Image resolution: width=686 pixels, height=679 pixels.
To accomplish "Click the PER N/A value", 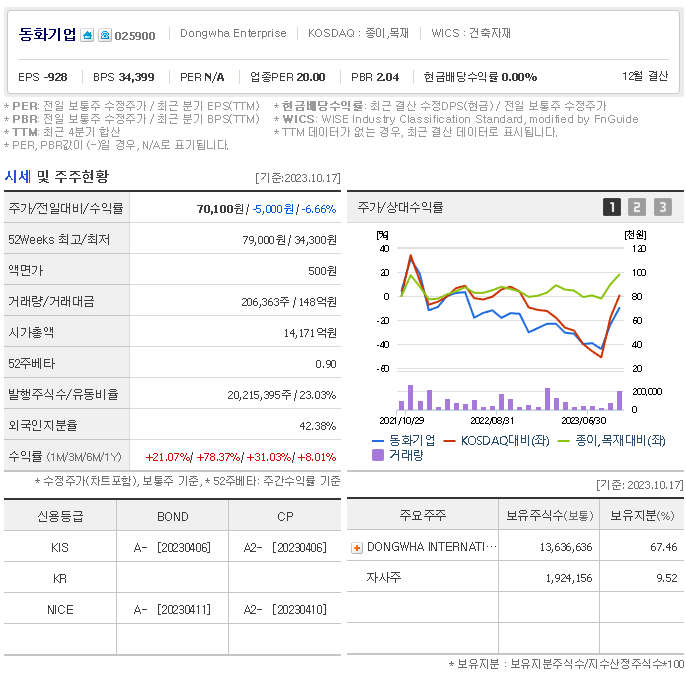I will click(202, 77).
